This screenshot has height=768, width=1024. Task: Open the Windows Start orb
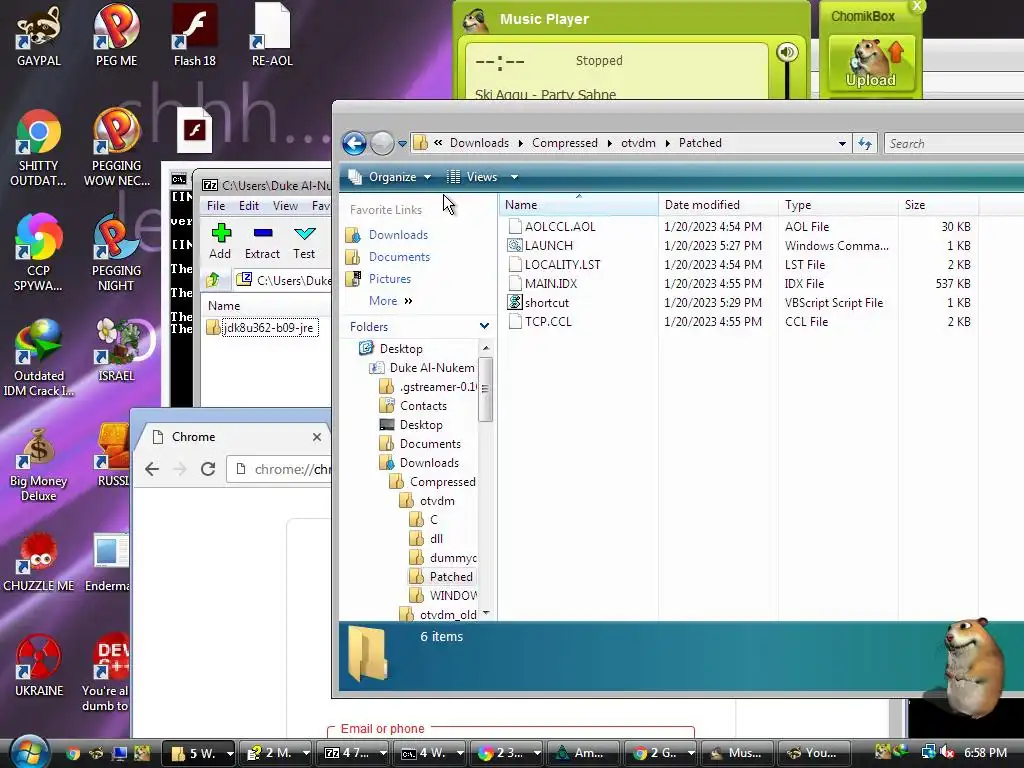click(x=27, y=751)
